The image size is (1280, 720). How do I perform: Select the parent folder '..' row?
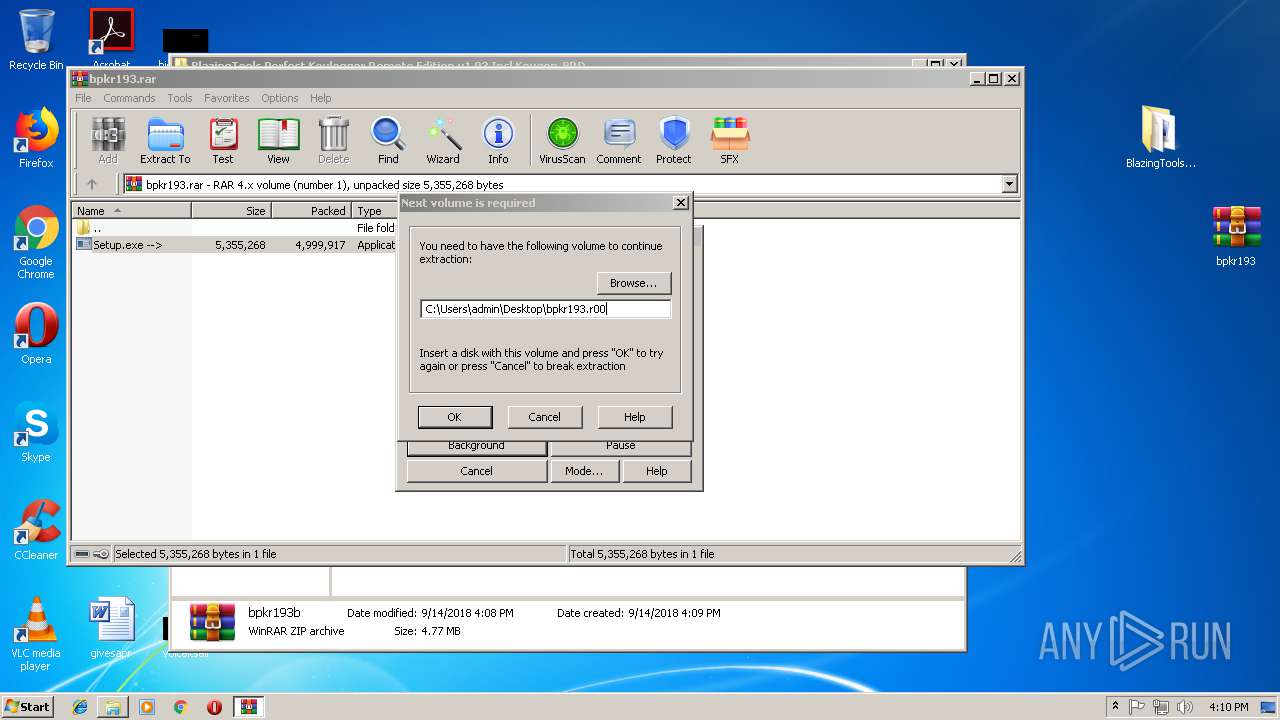(236, 228)
